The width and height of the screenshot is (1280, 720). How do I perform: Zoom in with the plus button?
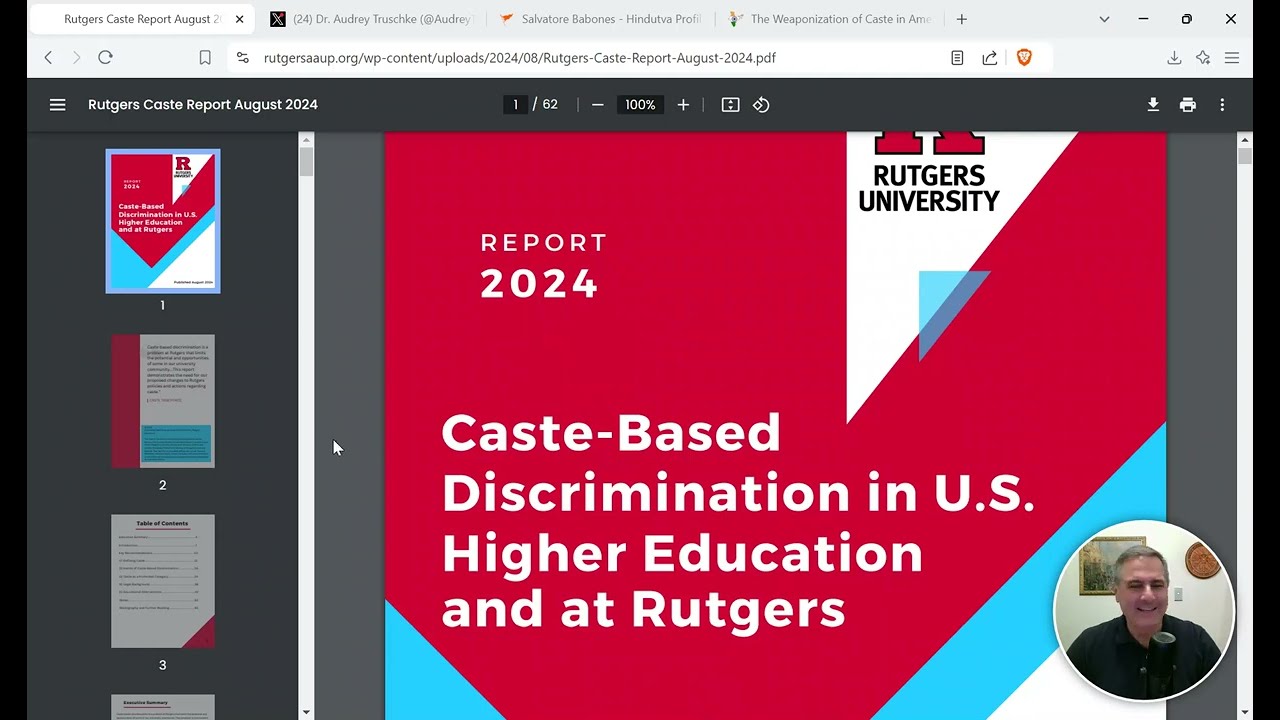click(x=683, y=105)
